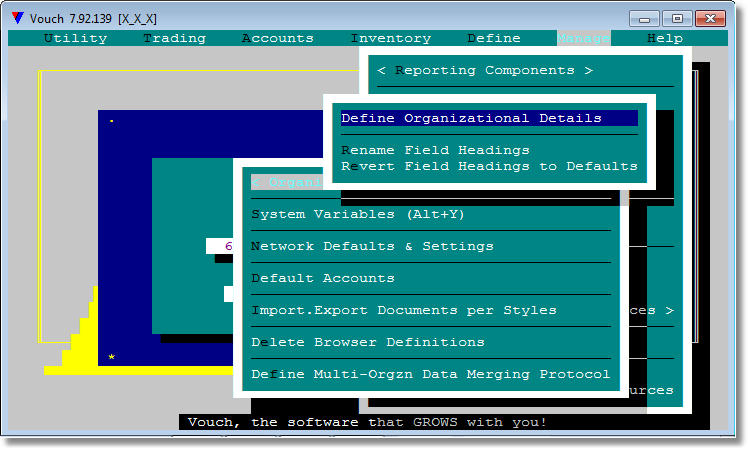The image size is (748, 450).
Task: Expand the Reporting Components submenu
Action: tap(485, 70)
